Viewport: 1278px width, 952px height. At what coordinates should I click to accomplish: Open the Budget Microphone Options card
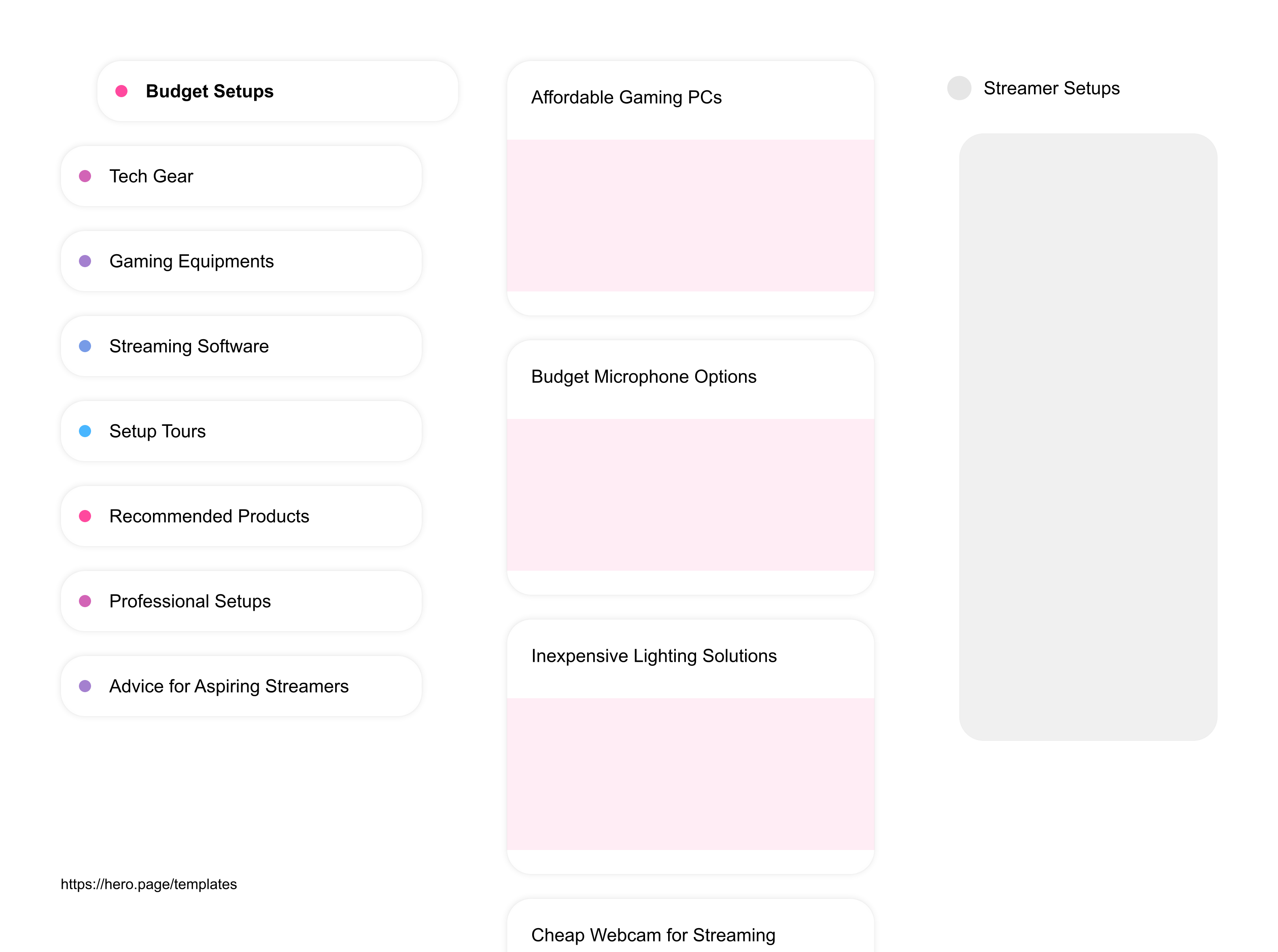coord(645,376)
